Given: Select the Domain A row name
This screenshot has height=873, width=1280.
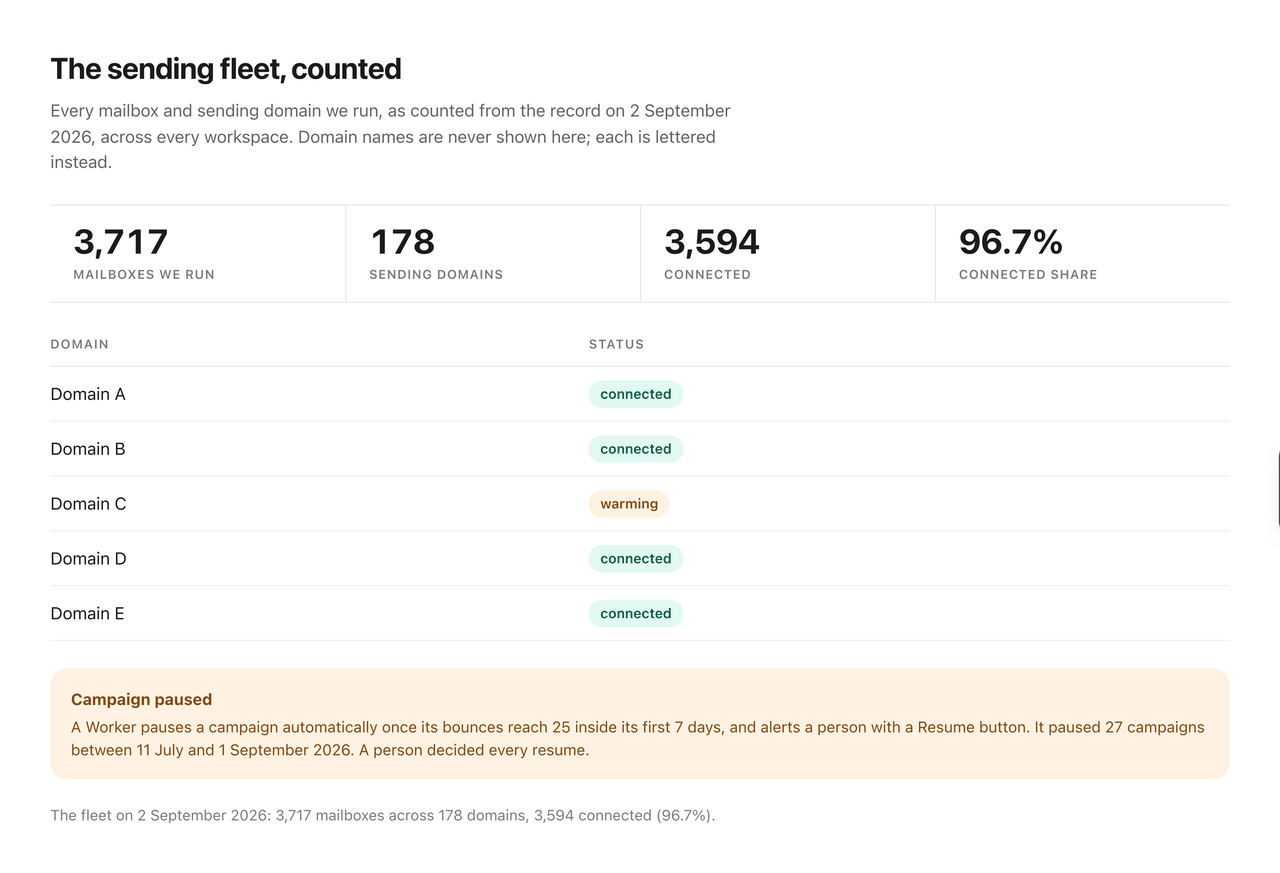Looking at the screenshot, I should (x=88, y=394).
